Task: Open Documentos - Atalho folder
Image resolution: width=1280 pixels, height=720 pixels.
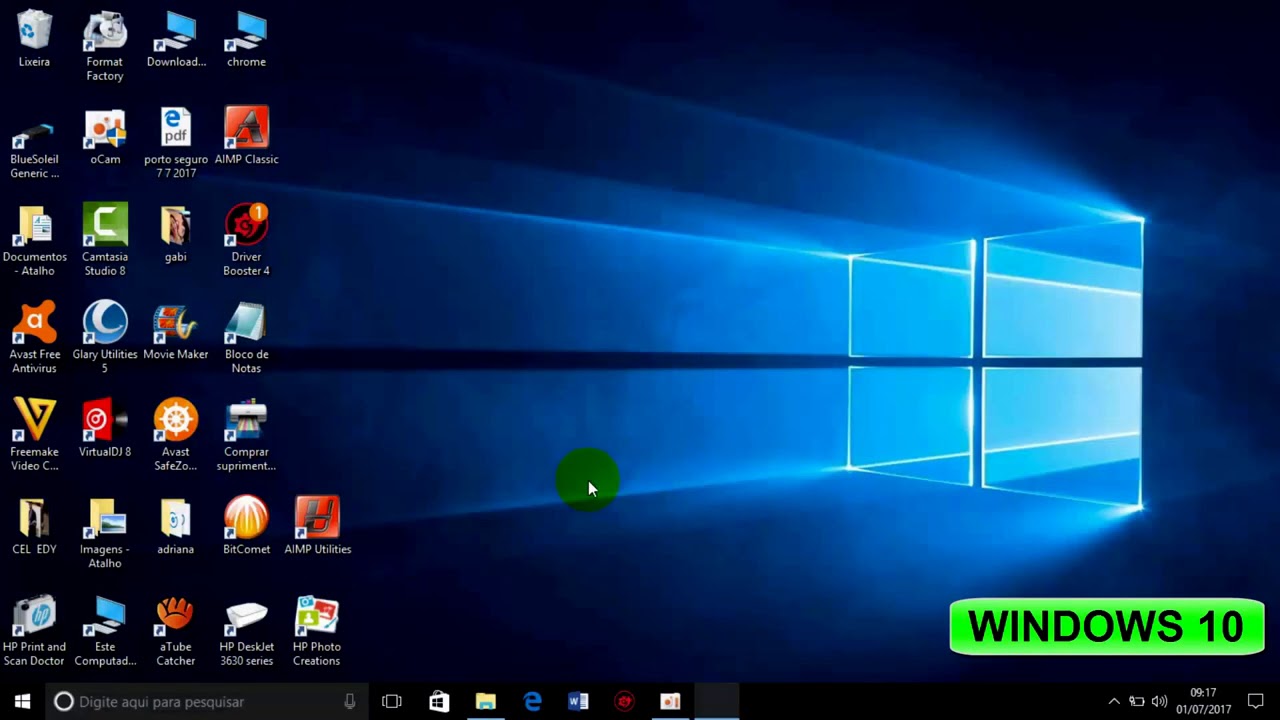Action: pos(34,241)
